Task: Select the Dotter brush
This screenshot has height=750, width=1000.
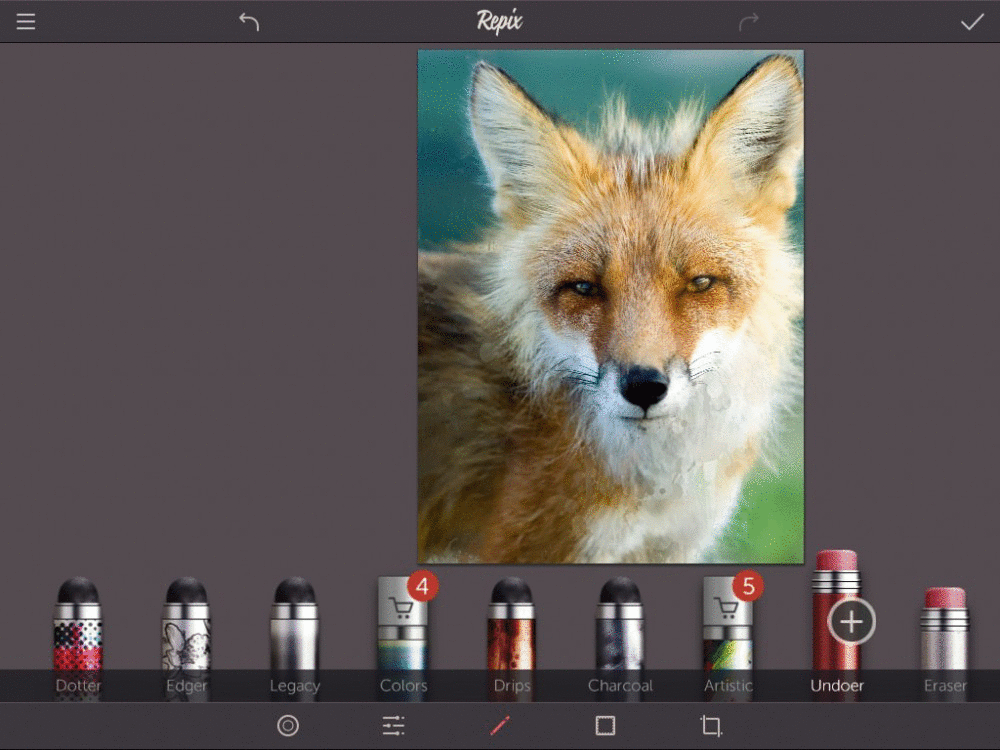Action: click(78, 630)
